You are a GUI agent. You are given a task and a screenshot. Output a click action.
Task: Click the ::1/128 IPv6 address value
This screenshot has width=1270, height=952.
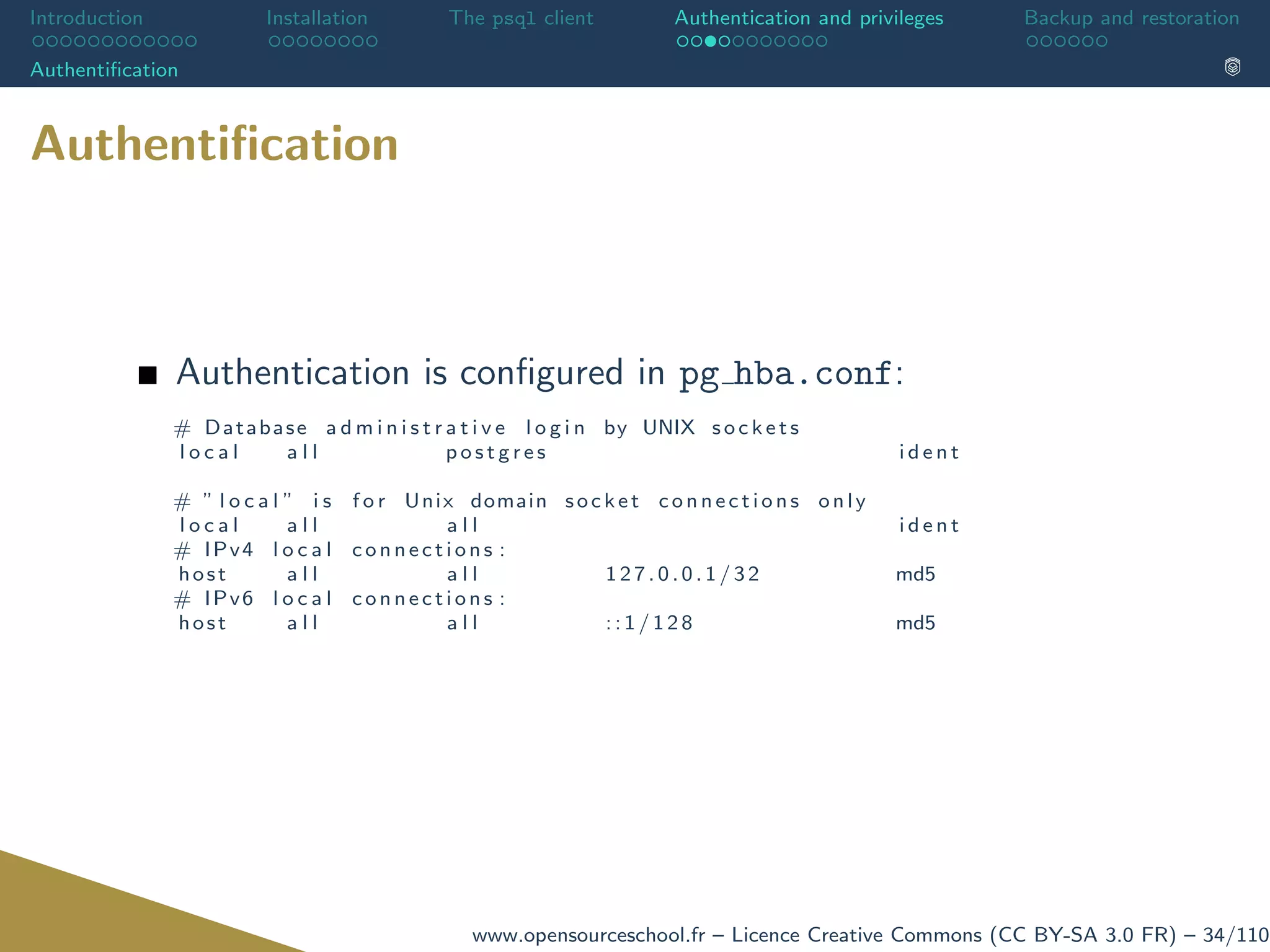[649, 623]
